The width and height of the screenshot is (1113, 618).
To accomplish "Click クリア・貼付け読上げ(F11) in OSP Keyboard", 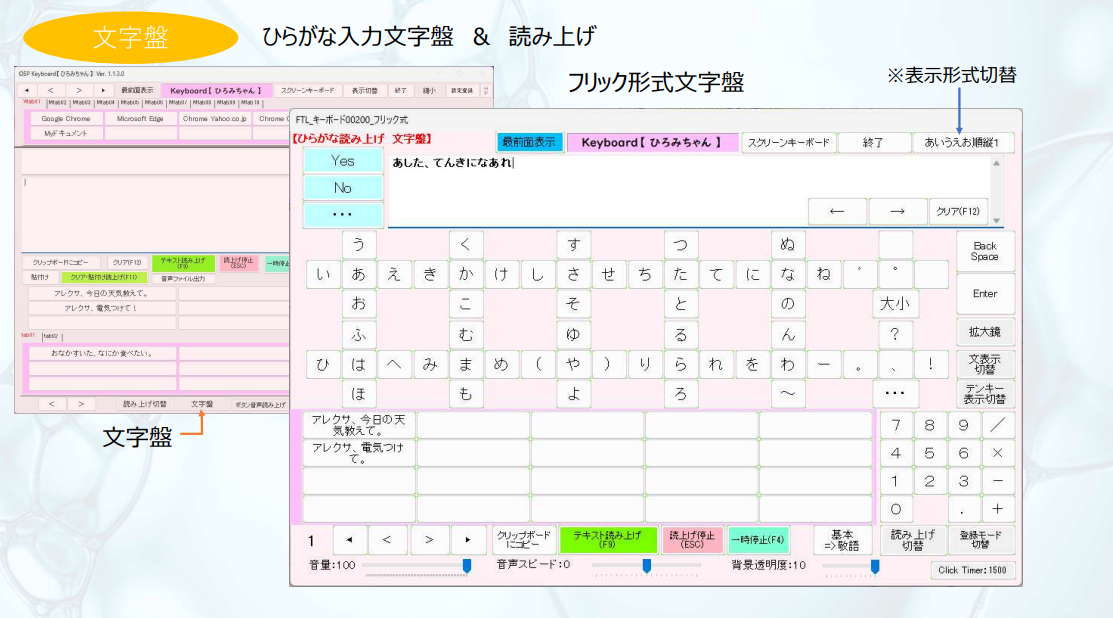I will coord(104,277).
